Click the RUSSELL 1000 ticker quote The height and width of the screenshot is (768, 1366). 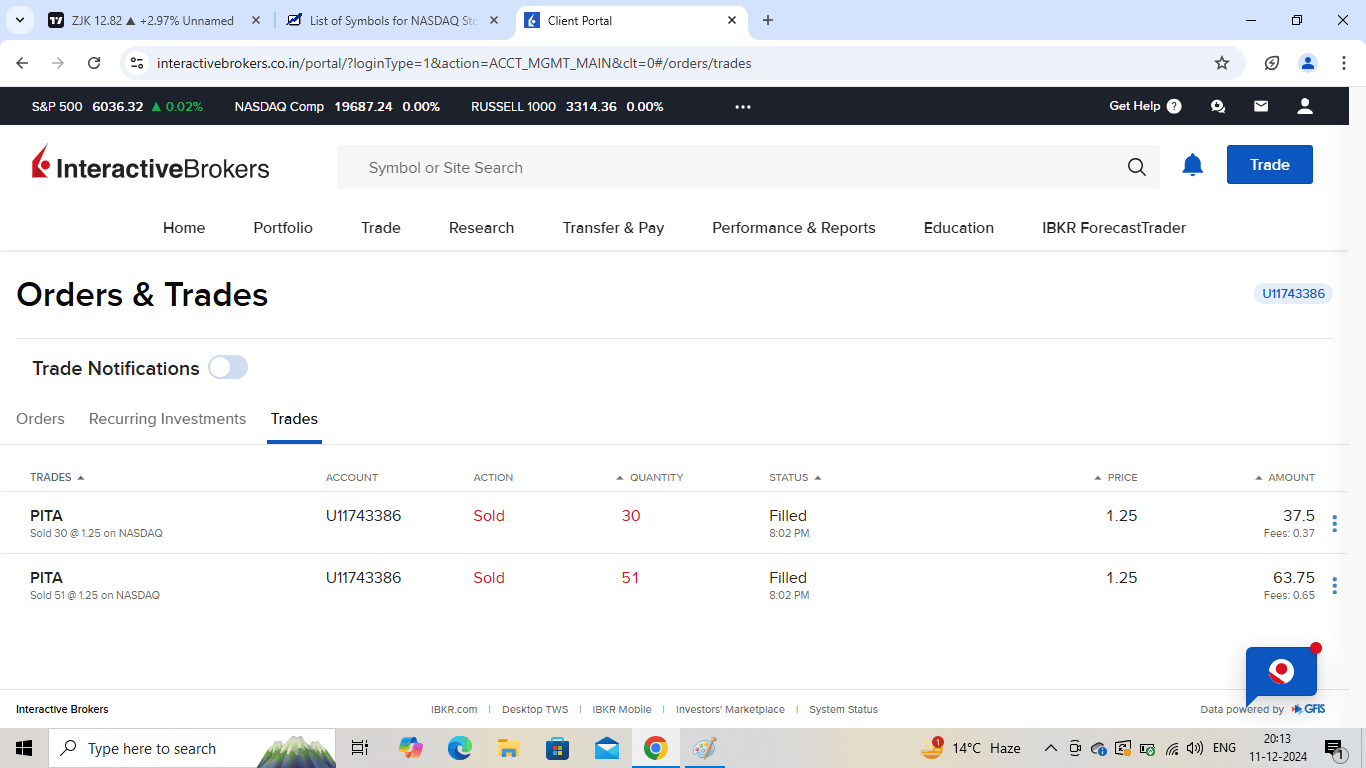[567, 106]
